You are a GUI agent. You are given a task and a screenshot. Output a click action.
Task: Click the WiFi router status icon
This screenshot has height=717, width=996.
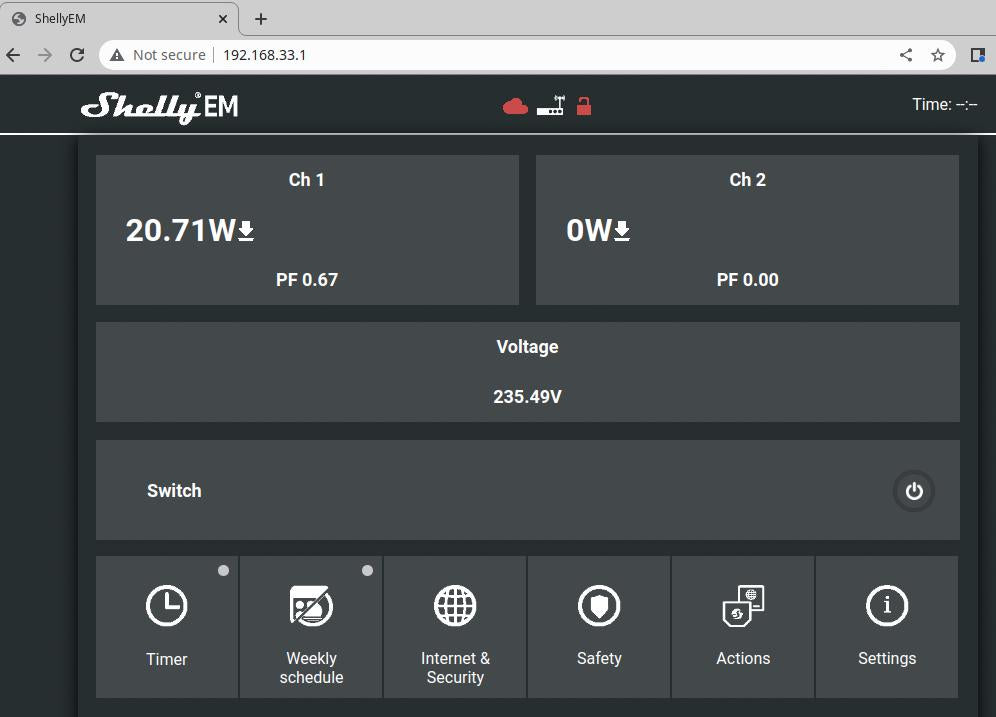[x=550, y=106]
